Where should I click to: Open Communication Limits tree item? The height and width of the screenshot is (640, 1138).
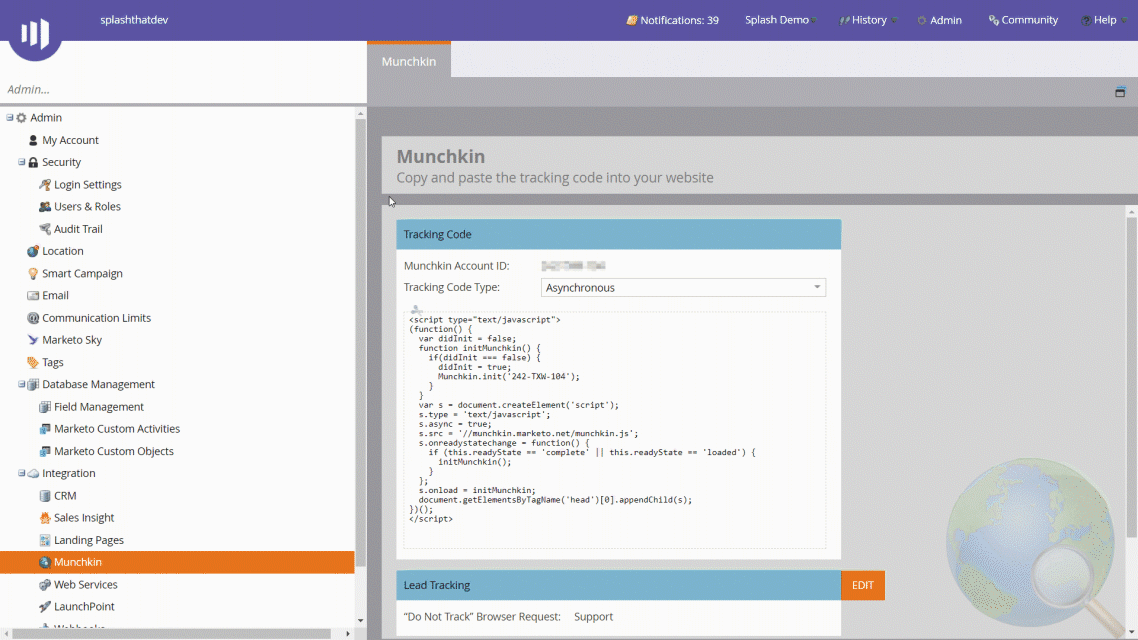pos(97,318)
